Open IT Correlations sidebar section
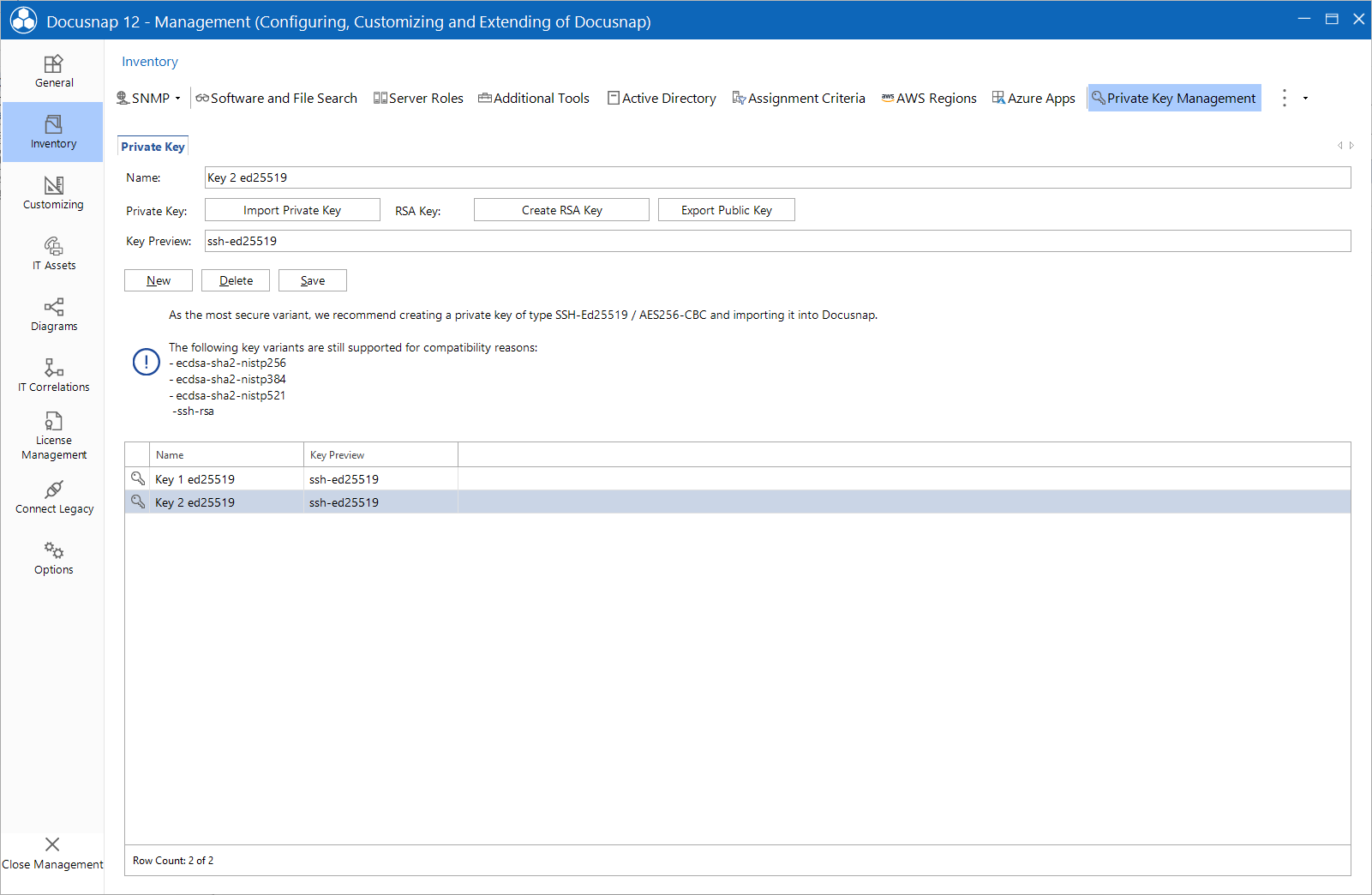Viewport: 1372px width, 895px height. 53,375
